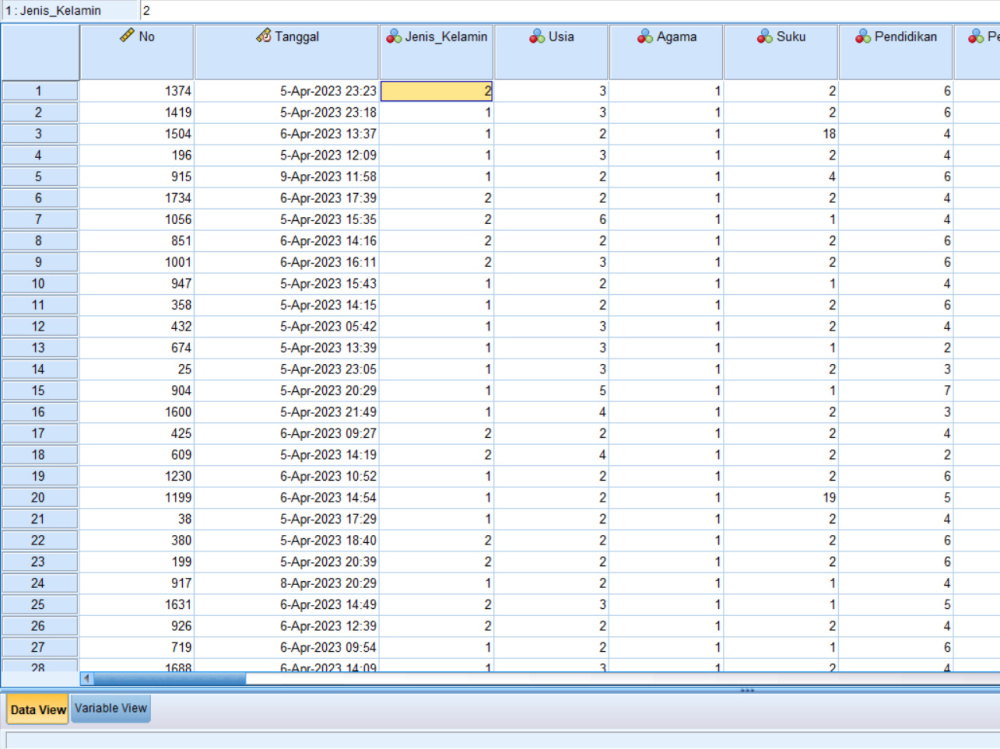Select the Data View tab
Image resolution: width=1000 pixels, height=749 pixels.
pyautogui.click(x=38, y=709)
